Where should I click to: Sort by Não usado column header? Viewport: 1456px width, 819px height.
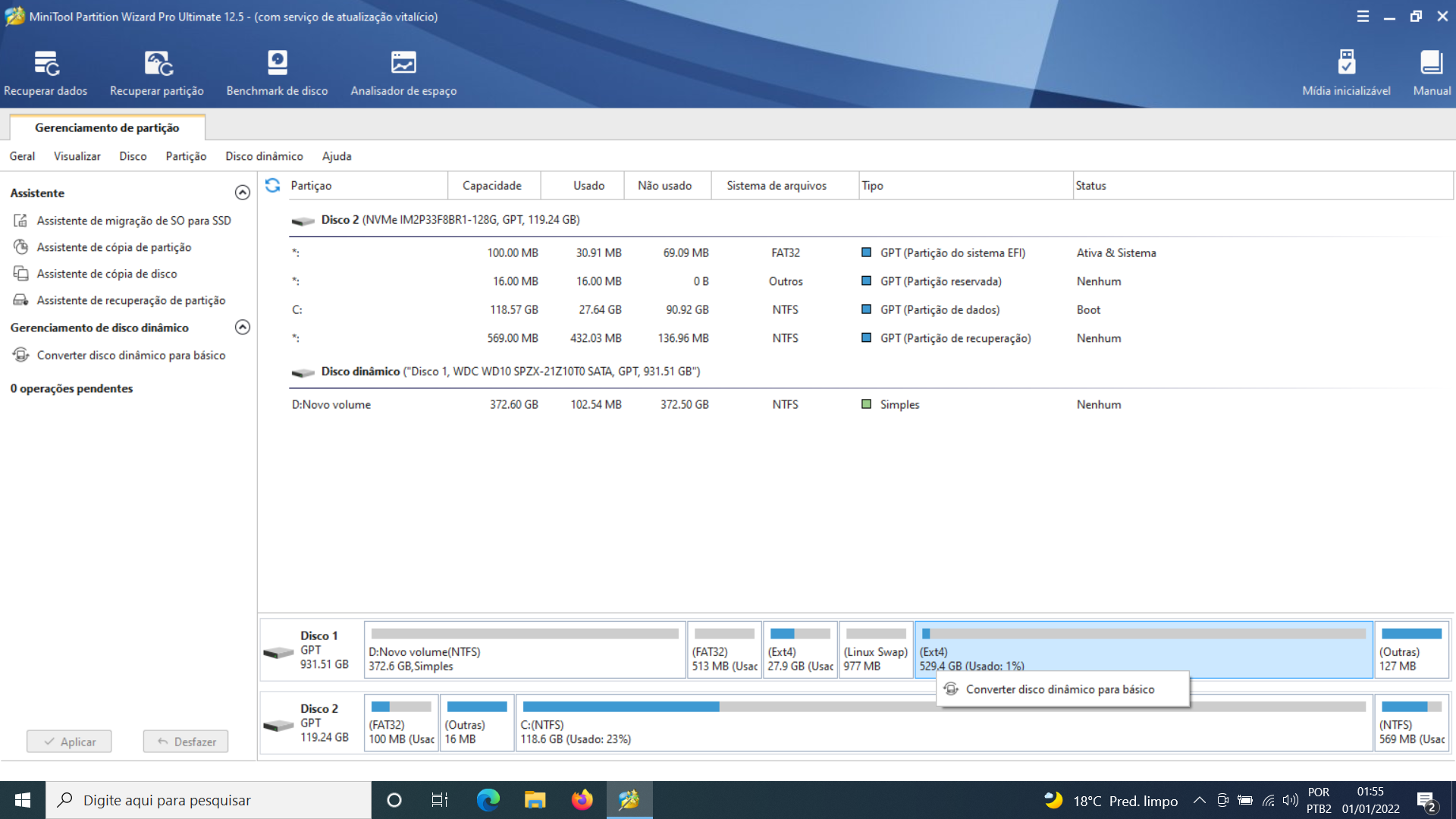(x=667, y=186)
